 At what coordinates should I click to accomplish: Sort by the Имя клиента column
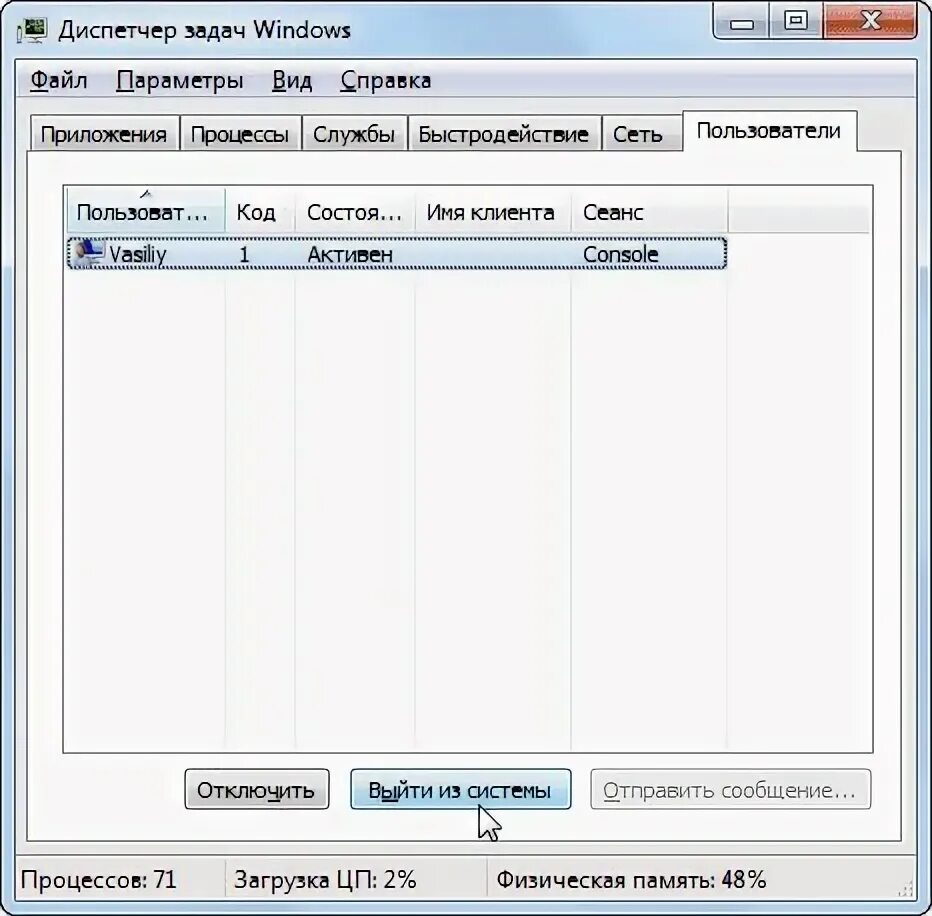tap(492, 210)
